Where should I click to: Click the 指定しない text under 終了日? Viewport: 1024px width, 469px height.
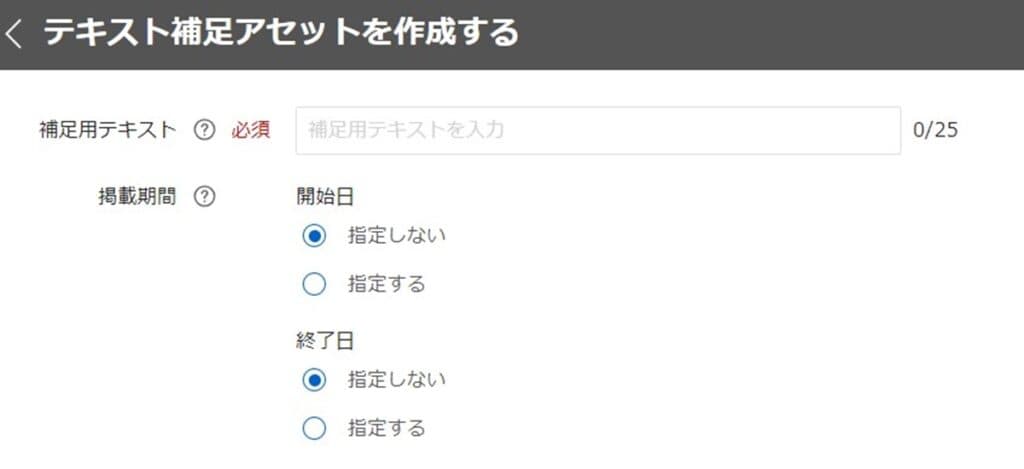coord(397,380)
